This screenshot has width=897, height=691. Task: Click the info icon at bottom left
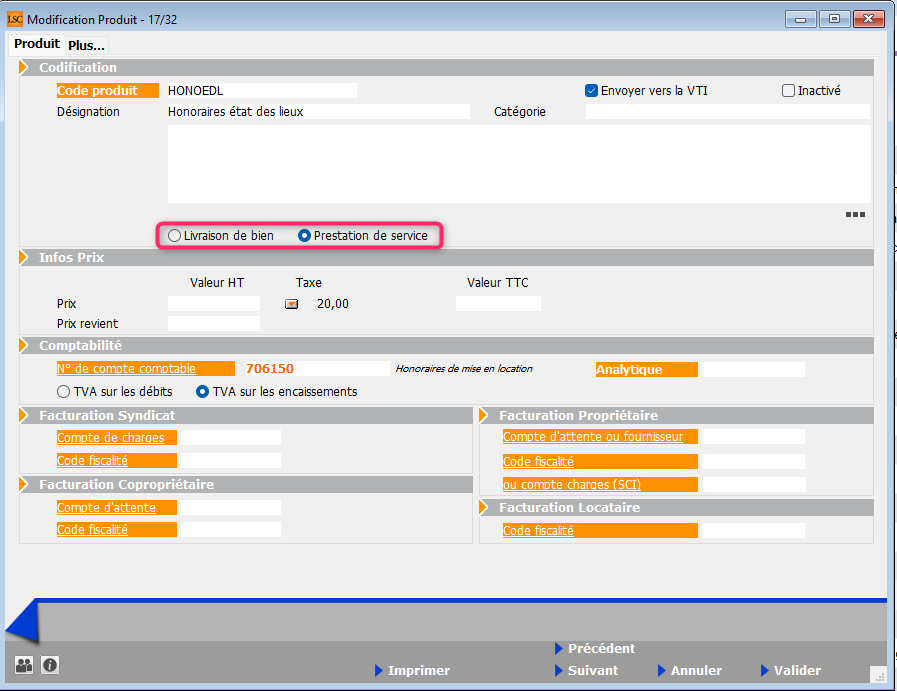(50, 664)
